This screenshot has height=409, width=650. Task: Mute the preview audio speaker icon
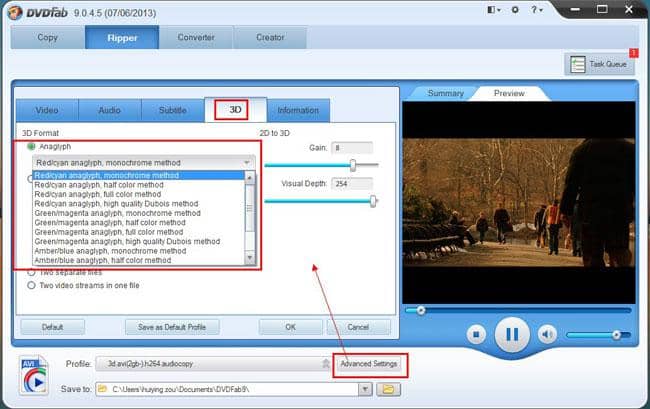click(x=547, y=334)
